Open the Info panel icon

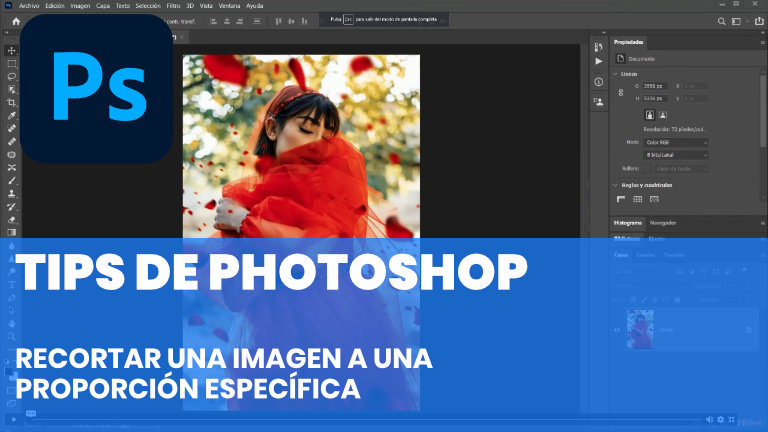599,82
